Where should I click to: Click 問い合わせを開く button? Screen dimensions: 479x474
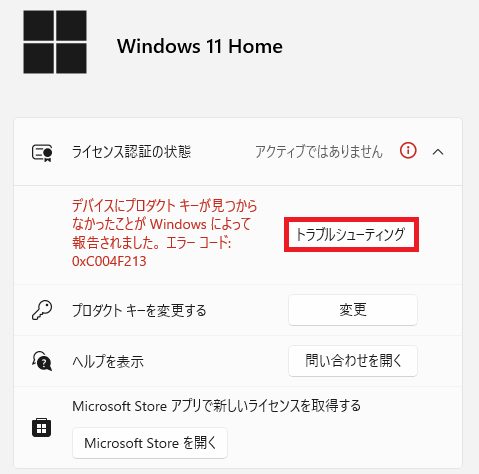pos(353,361)
